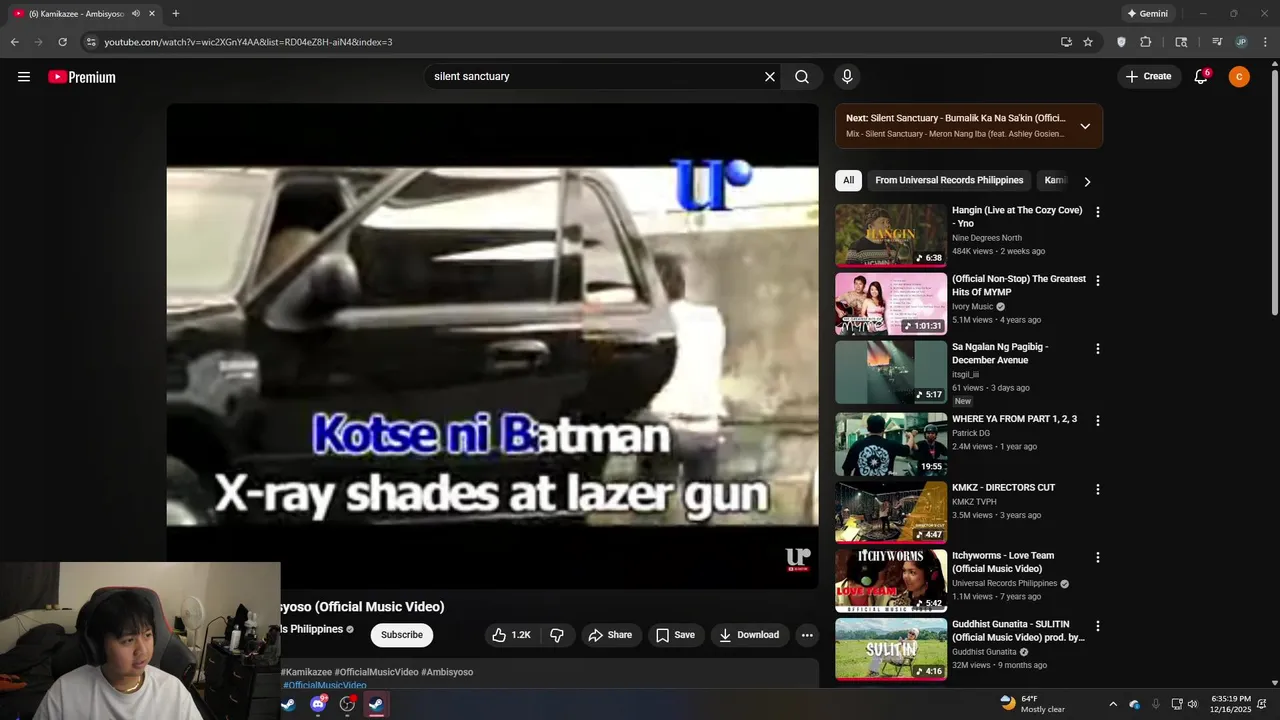Open the clock and date flyout
The width and height of the screenshot is (1280, 720).
point(1231,704)
